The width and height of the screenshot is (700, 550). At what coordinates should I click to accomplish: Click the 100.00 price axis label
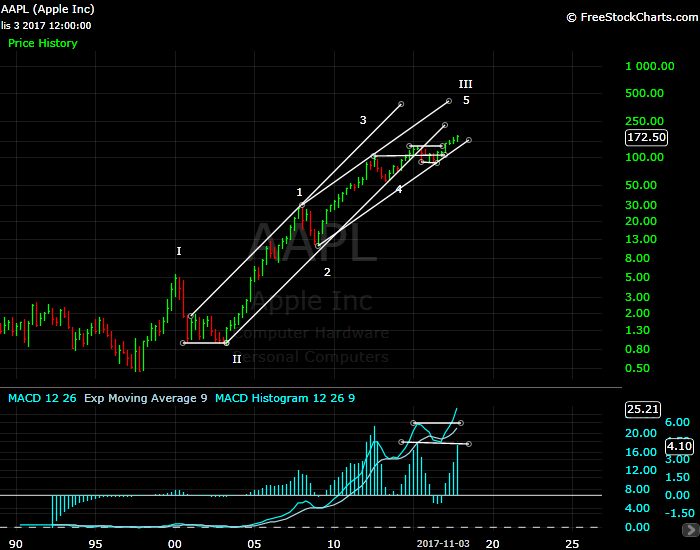coord(644,157)
